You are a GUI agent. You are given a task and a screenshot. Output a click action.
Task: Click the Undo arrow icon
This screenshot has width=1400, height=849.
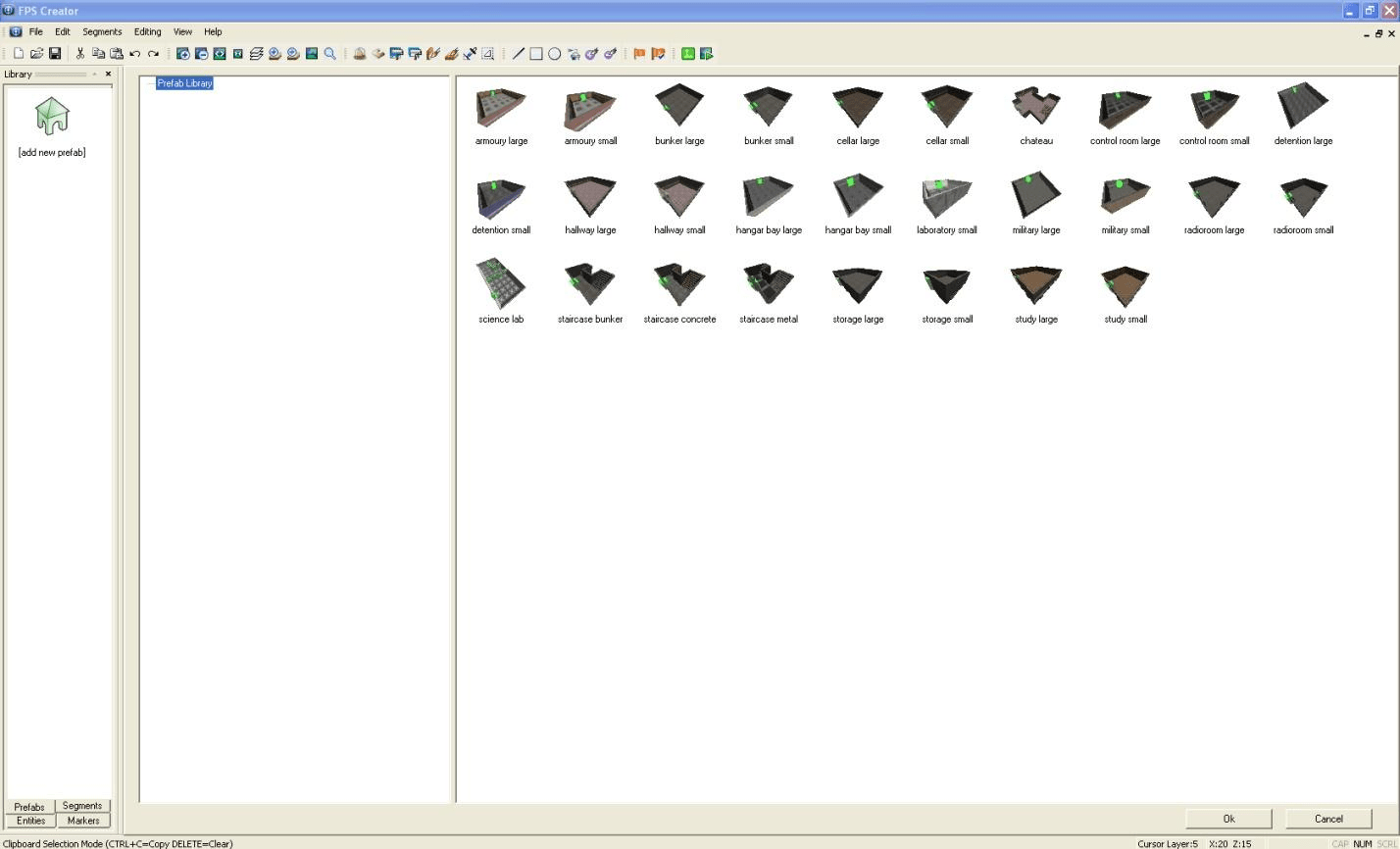coord(135,54)
